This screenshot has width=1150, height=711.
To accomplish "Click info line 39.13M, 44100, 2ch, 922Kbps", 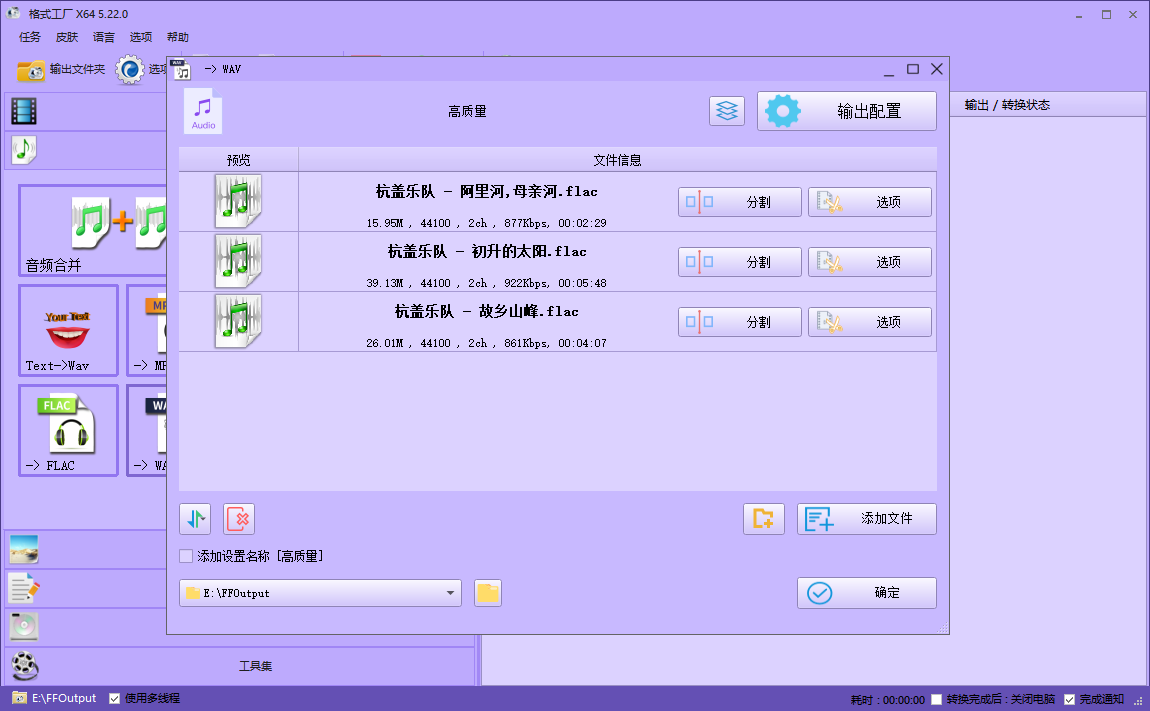I will (x=486, y=283).
